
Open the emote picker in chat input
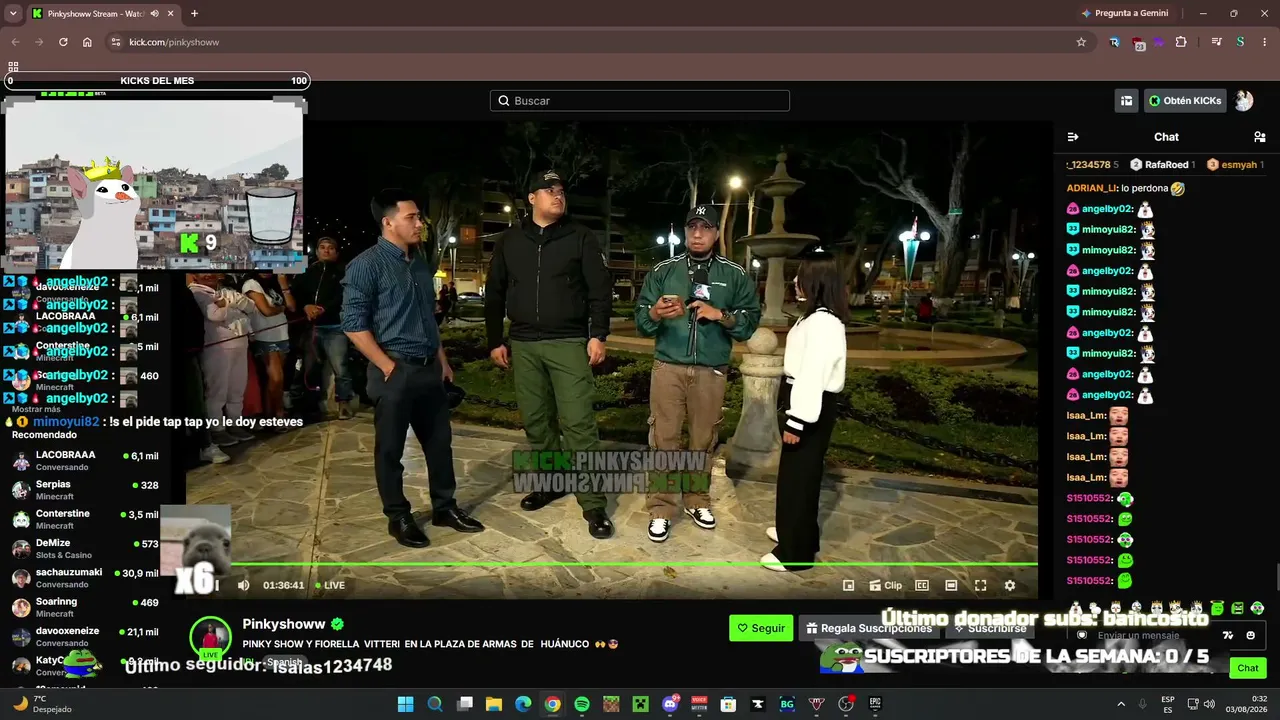coord(1250,635)
